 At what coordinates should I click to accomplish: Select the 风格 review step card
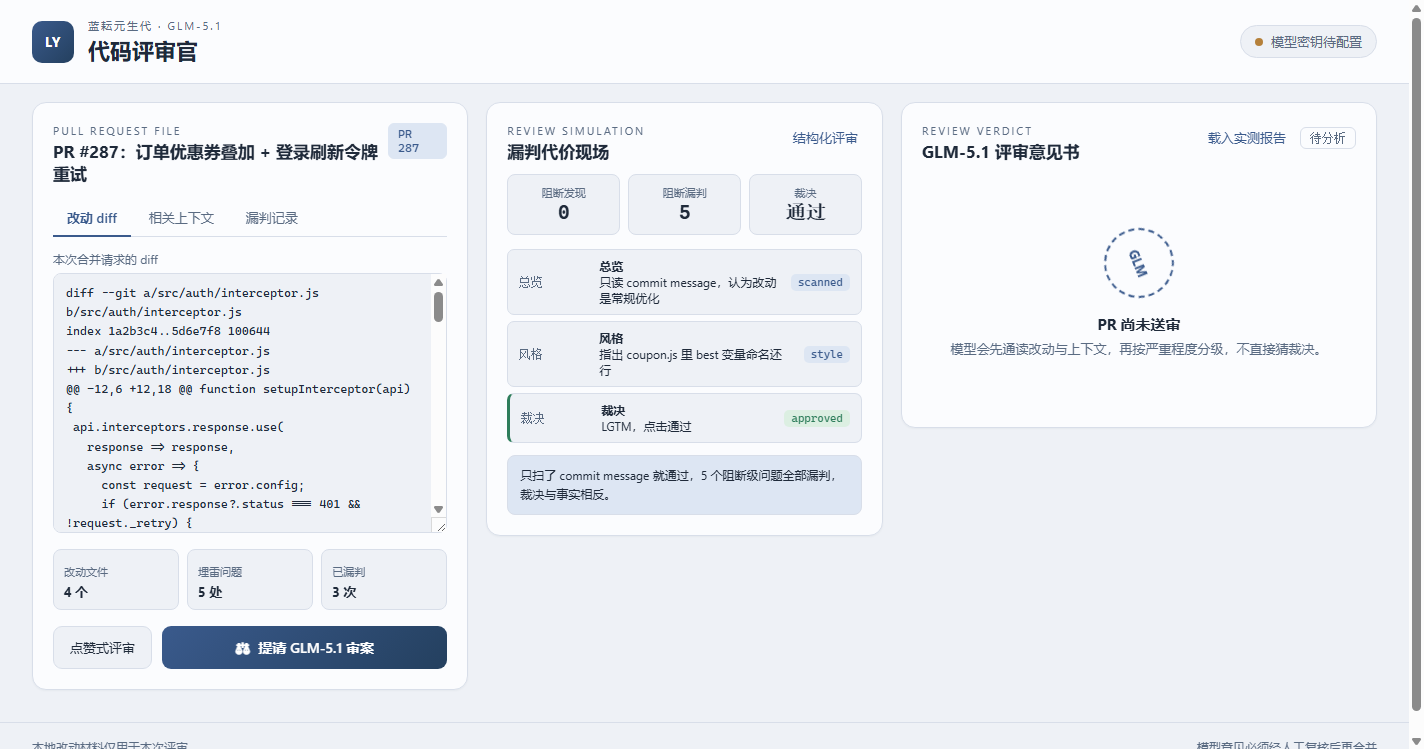(x=684, y=354)
